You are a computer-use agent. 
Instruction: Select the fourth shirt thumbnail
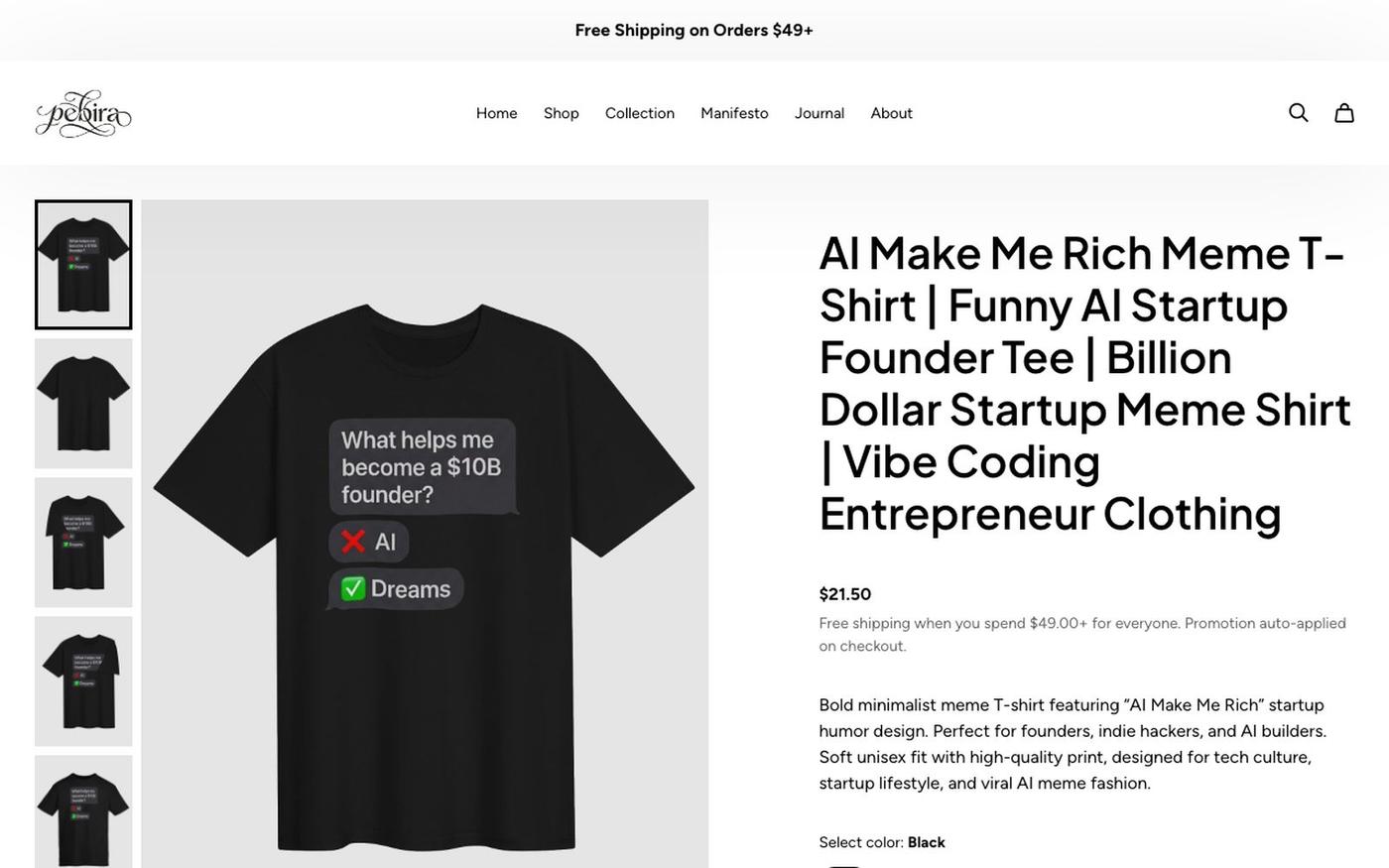click(x=83, y=682)
